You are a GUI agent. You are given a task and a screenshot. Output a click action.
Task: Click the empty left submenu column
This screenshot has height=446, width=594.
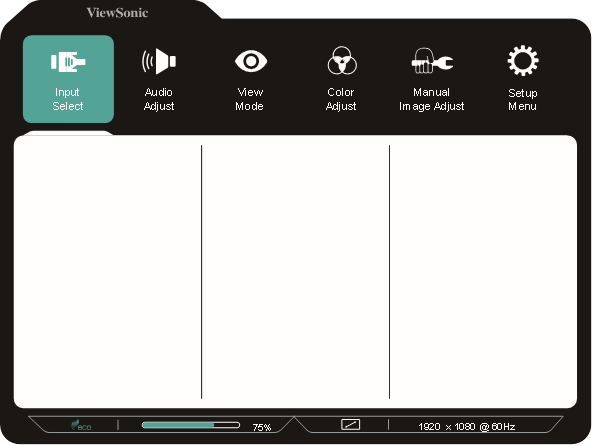(x=107, y=272)
